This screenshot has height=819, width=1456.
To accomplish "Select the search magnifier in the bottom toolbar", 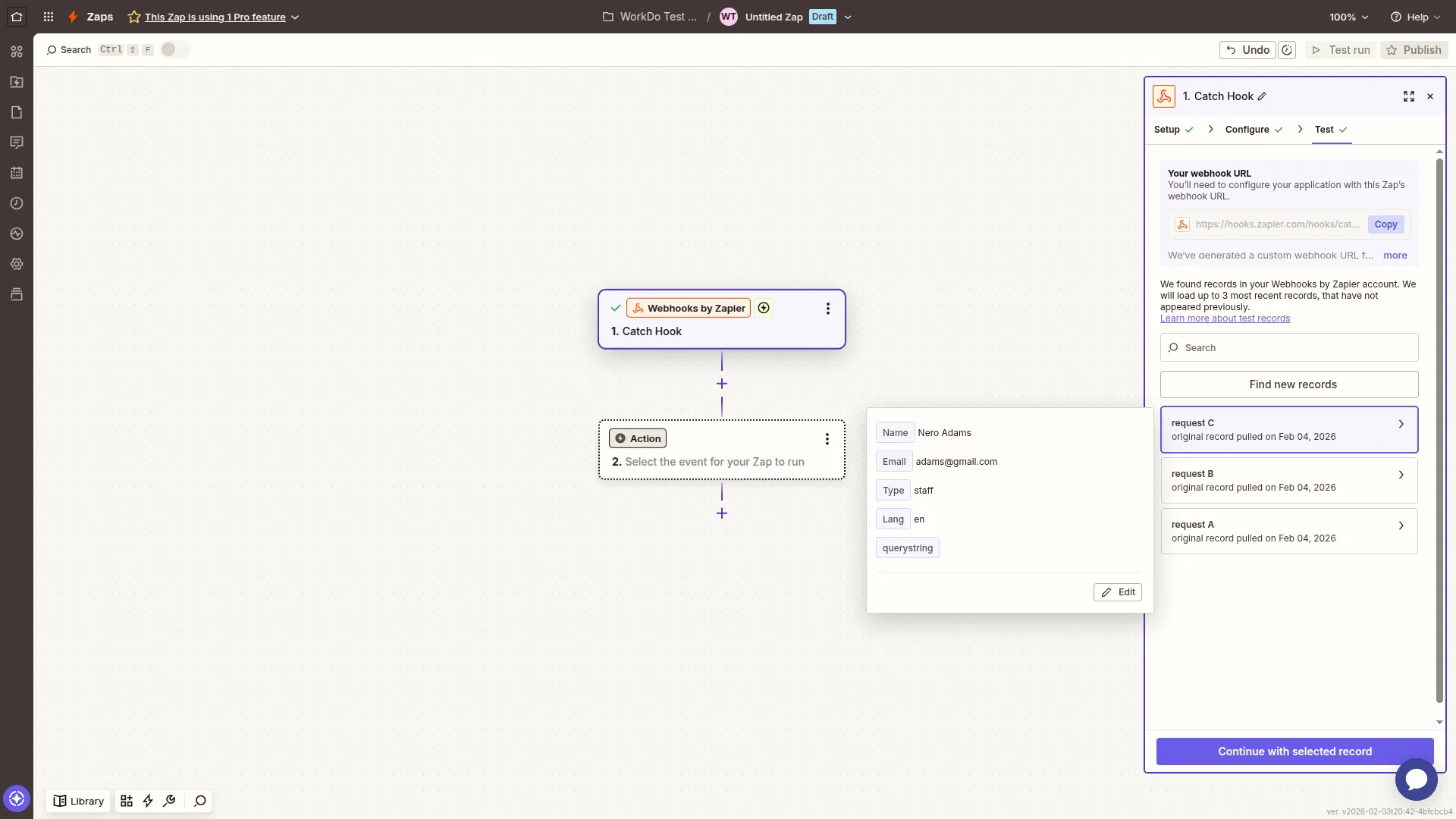I will 199,801.
